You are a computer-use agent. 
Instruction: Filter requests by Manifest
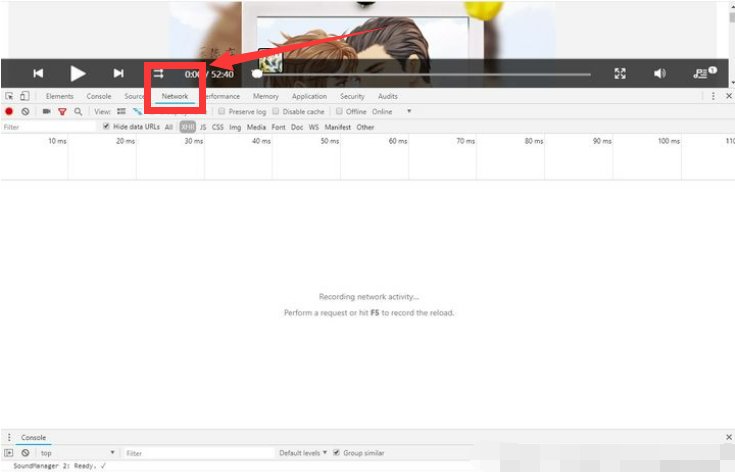click(x=338, y=127)
